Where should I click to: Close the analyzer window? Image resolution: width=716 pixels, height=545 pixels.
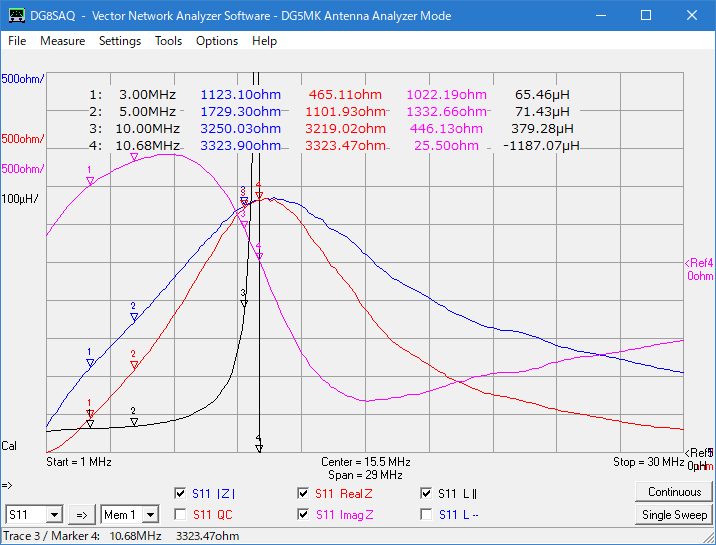tap(691, 16)
